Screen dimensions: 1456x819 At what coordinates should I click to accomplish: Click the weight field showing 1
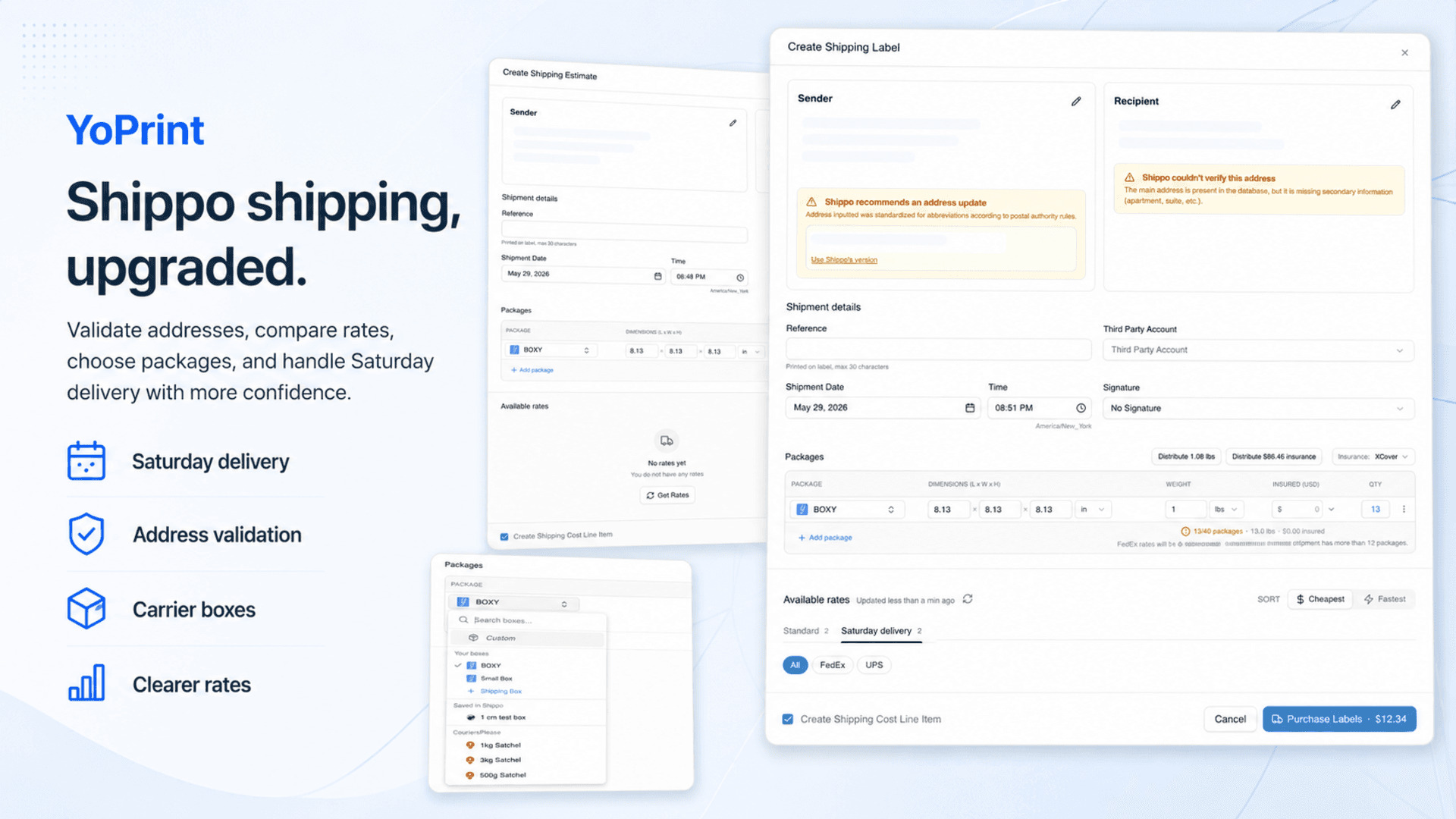click(1185, 510)
